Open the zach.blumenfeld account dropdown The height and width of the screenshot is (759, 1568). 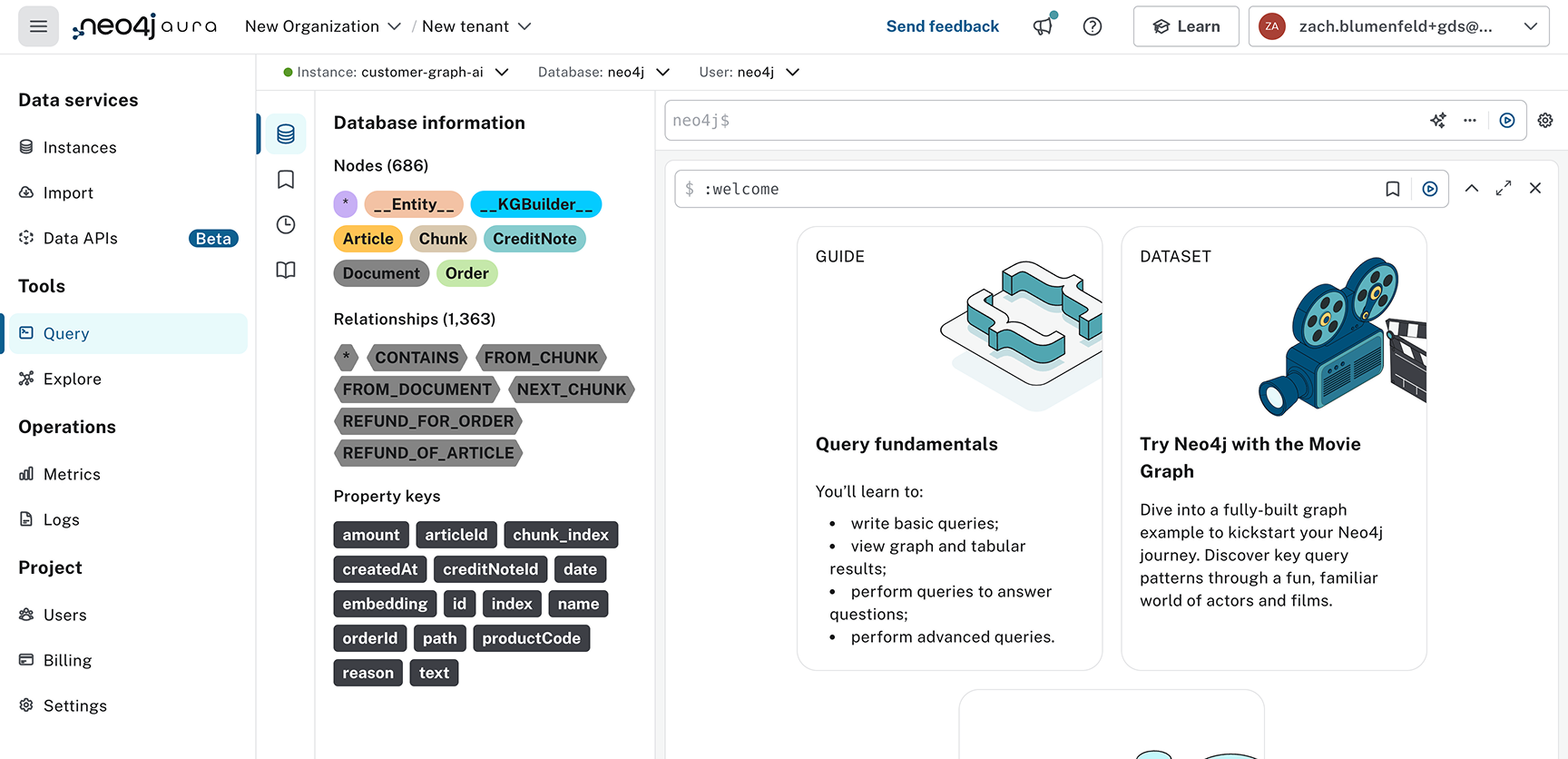[x=1398, y=26]
